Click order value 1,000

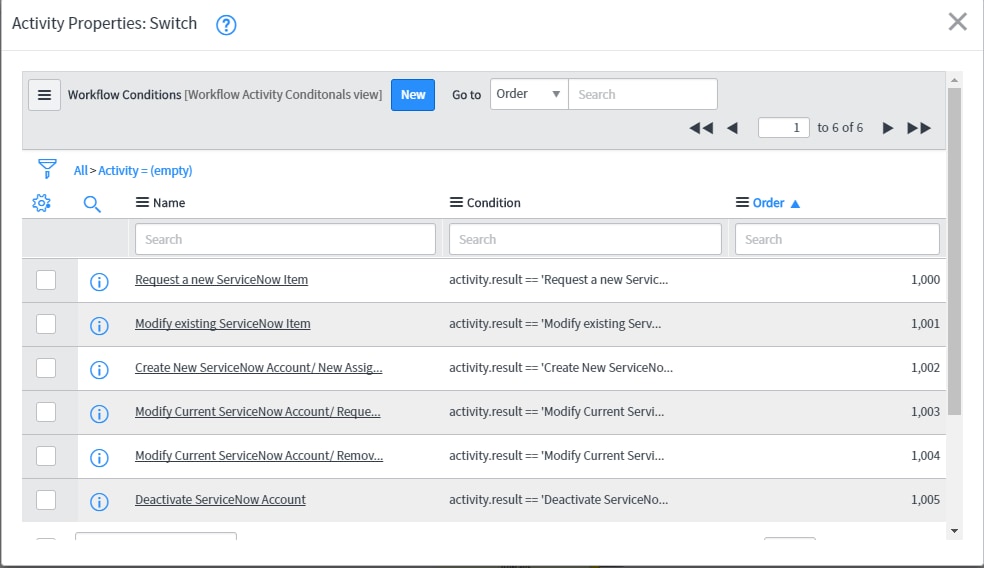click(925, 279)
